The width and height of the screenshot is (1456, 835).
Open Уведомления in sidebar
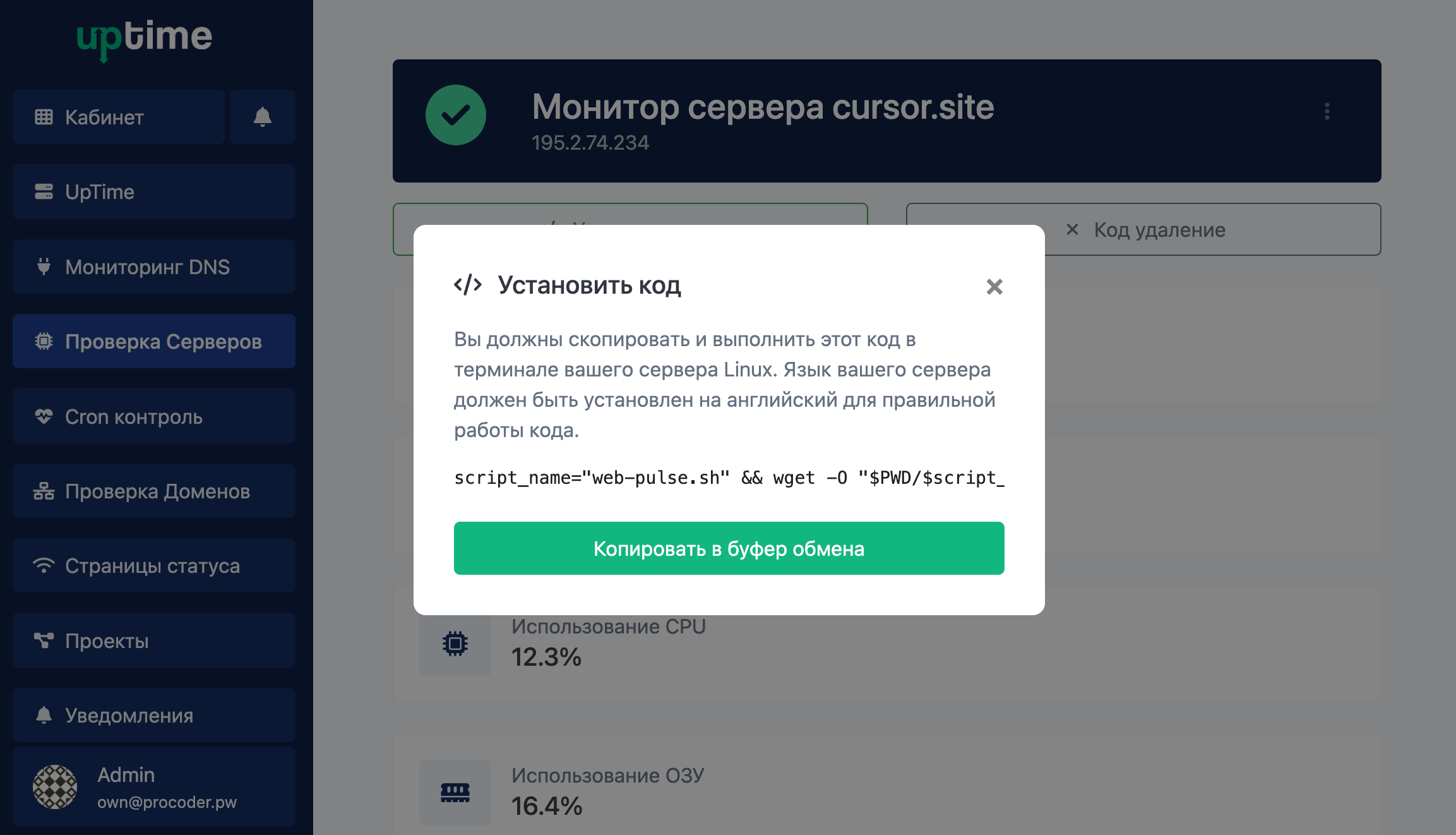154,715
